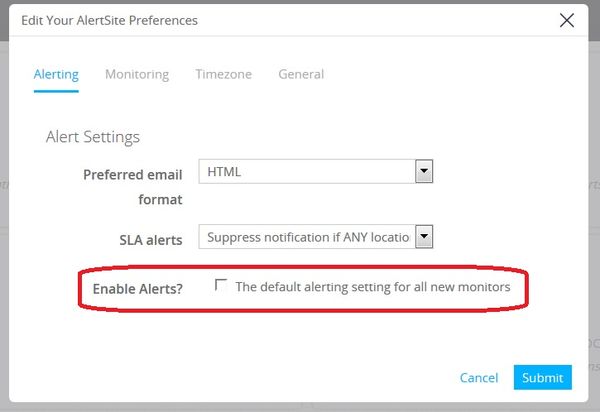Go to the General tab
The image size is (600, 412).
pos(301,74)
